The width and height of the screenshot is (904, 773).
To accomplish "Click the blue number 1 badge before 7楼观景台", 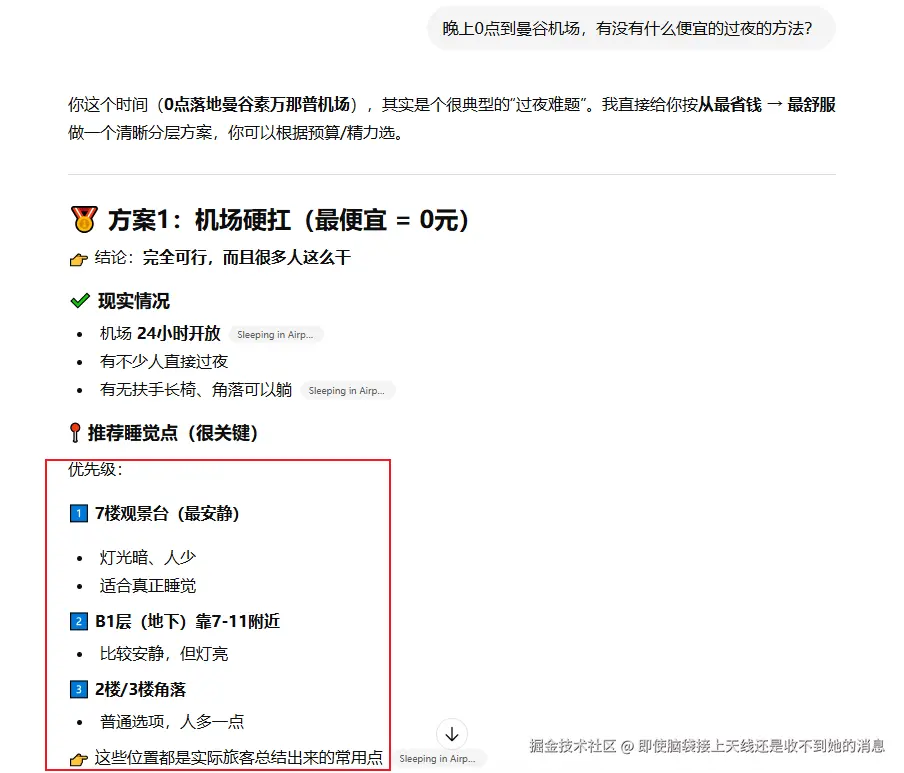I will [x=79, y=513].
